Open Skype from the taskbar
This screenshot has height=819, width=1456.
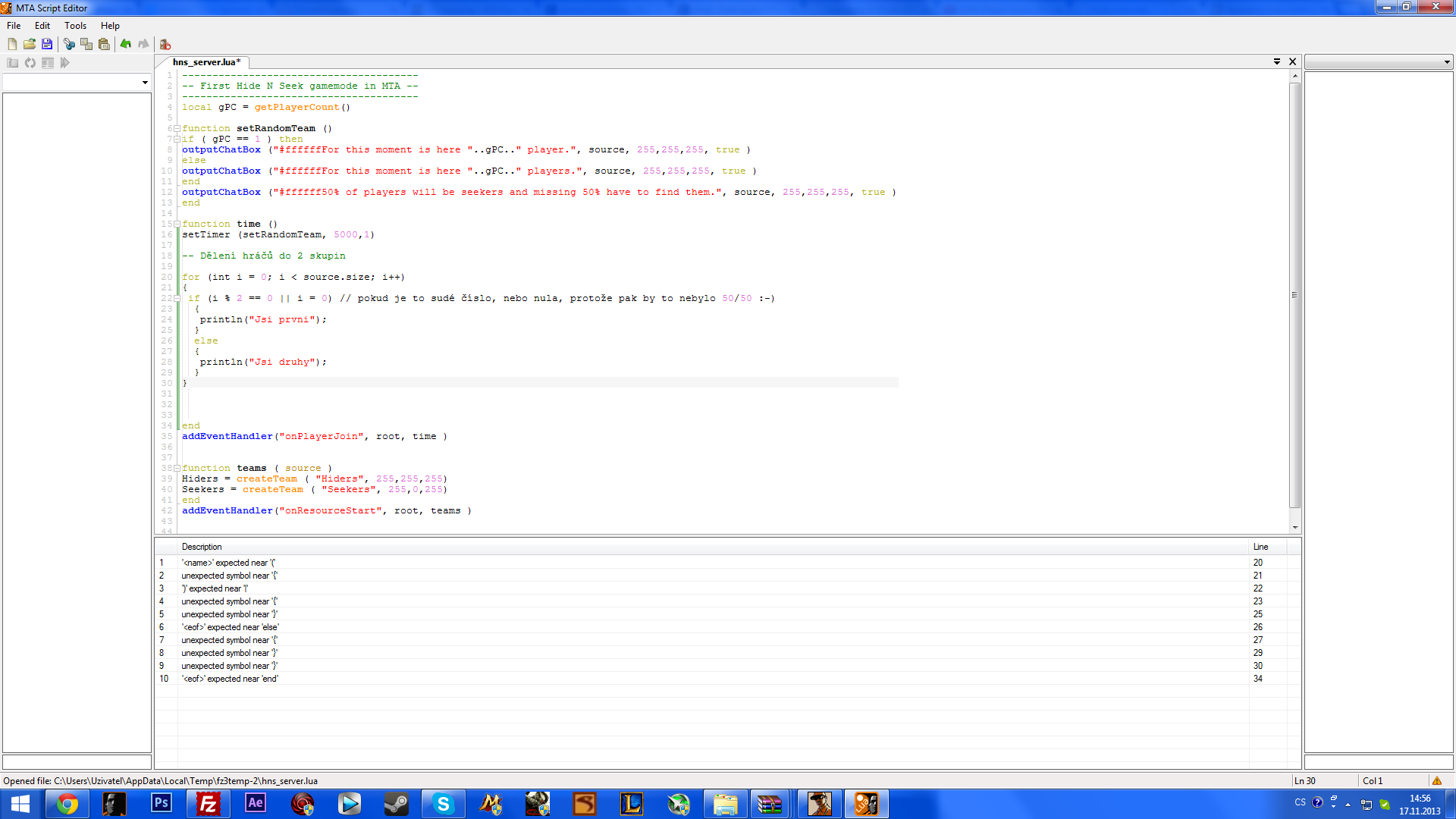(x=443, y=803)
